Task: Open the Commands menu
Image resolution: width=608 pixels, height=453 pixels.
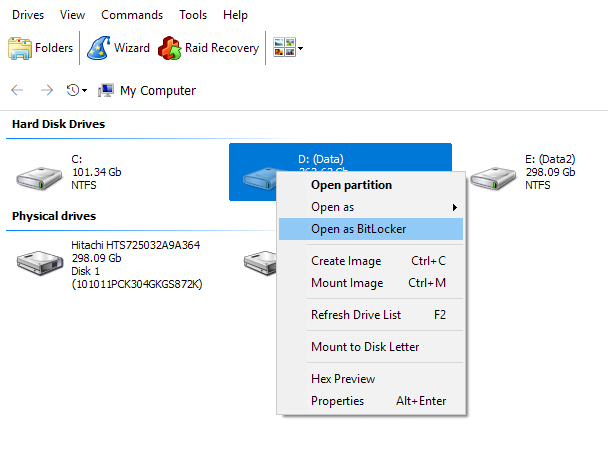Action: click(x=132, y=15)
